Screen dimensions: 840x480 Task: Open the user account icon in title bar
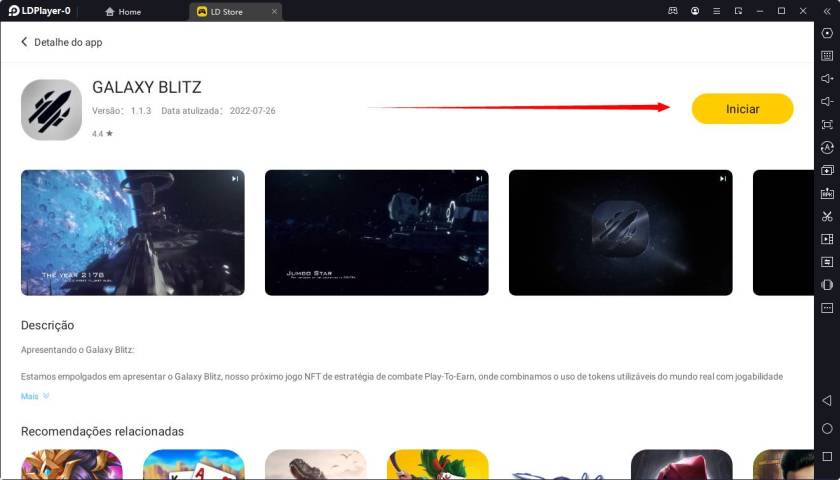click(x=694, y=11)
